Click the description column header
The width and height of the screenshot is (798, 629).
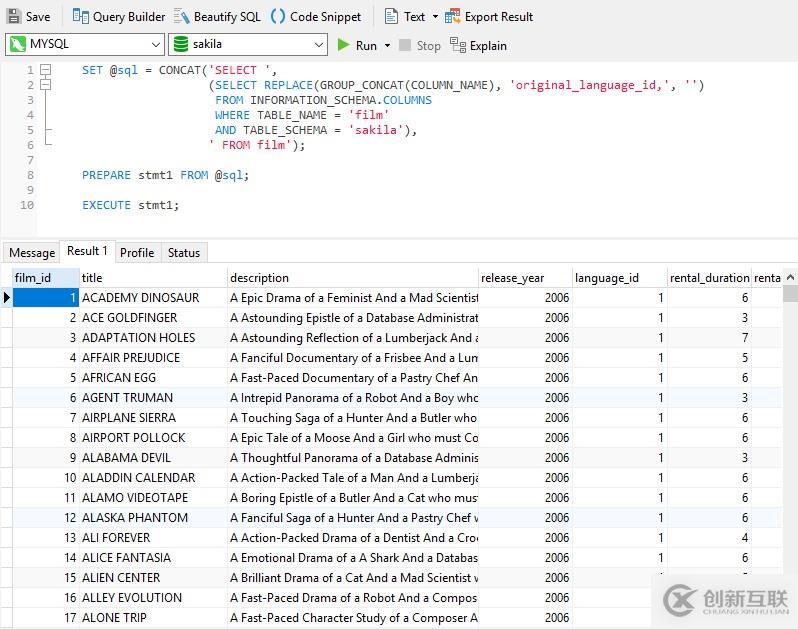point(352,278)
